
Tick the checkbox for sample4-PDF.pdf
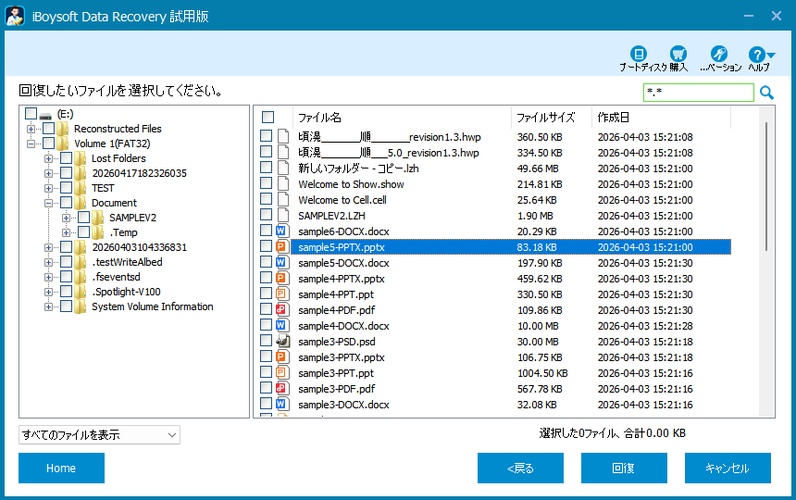pos(266,309)
